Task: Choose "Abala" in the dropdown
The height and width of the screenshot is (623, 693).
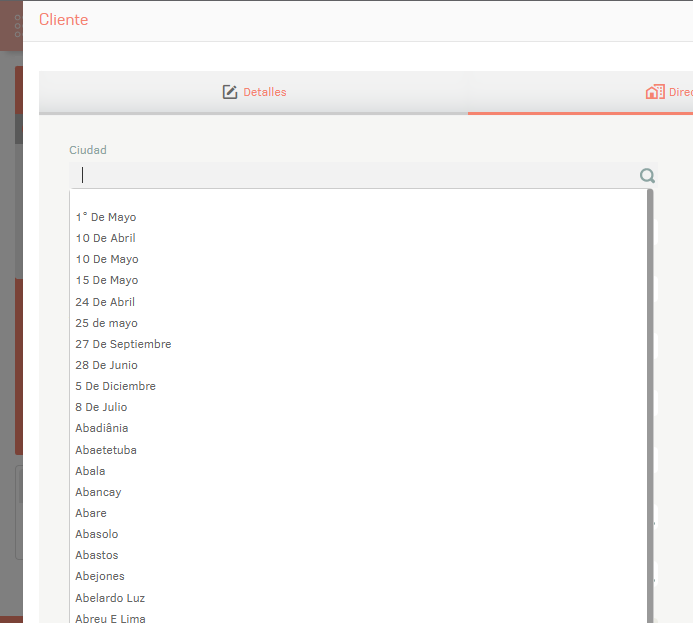Action: [x=358, y=471]
